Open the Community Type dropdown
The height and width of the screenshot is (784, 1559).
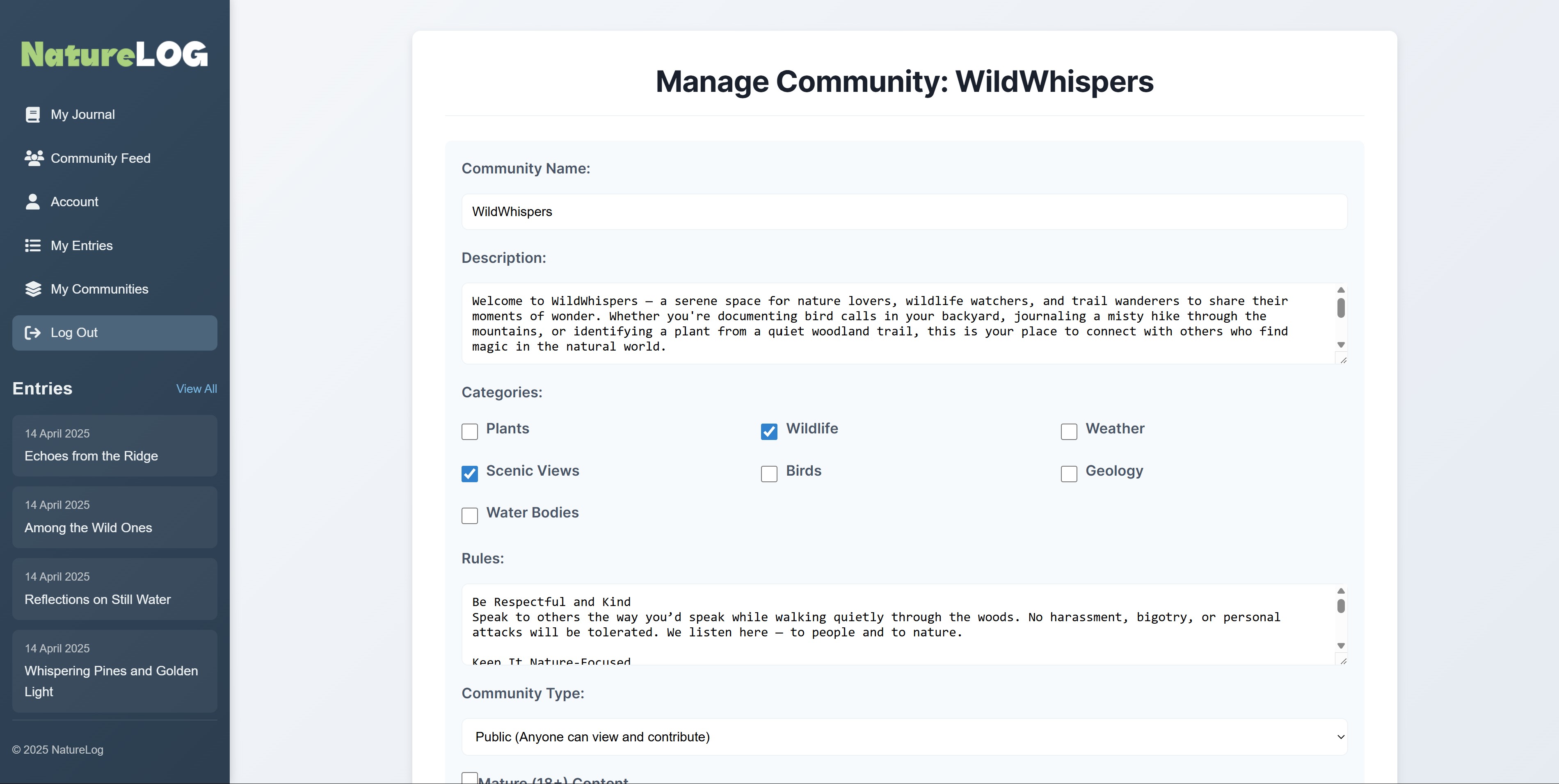click(x=904, y=737)
